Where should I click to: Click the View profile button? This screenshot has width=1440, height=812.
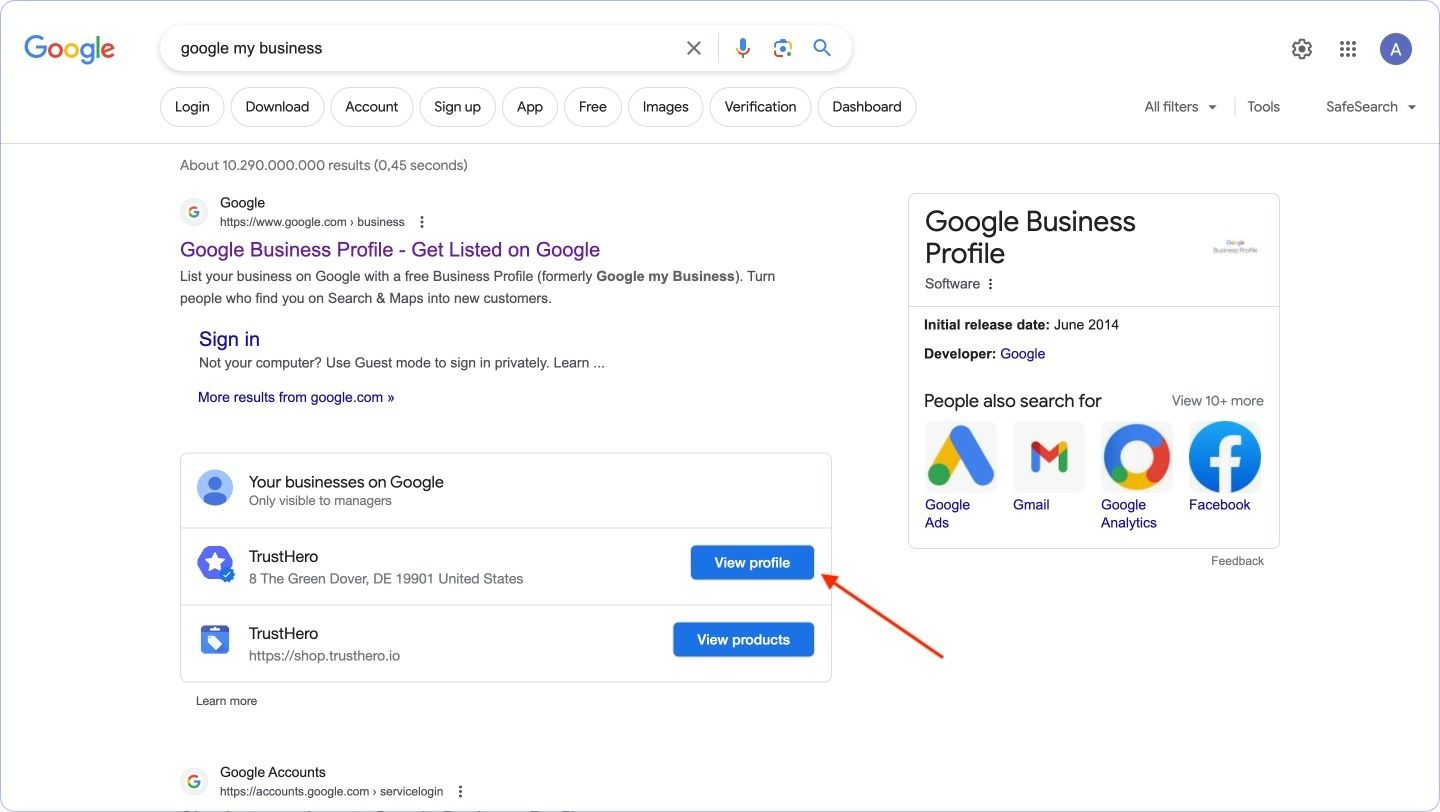tap(752, 563)
